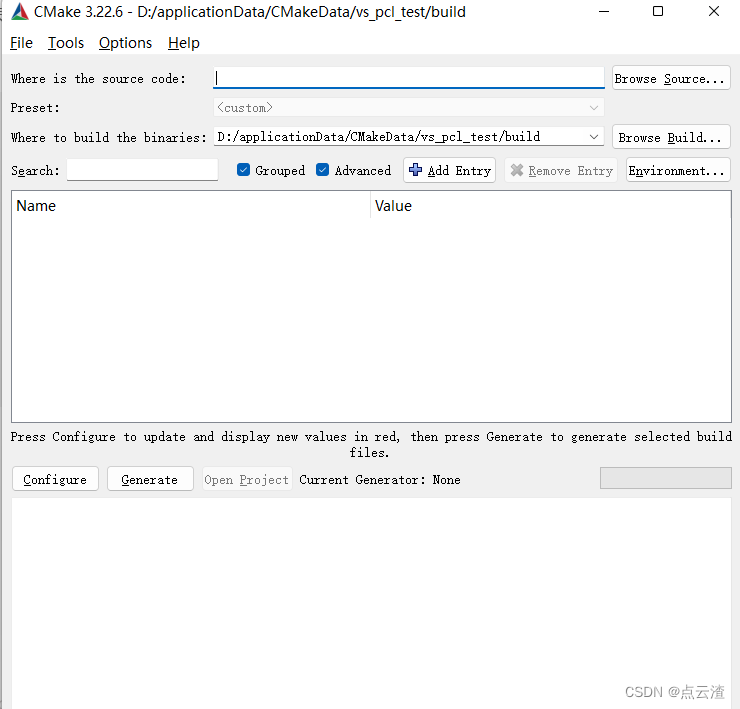The width and height of the screenshot is (740, 709).
Task: Focus the Search input field
Action: (x=143, y=169)
